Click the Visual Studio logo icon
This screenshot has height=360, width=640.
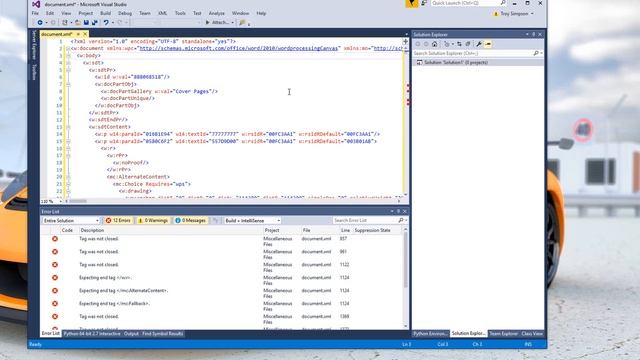pos(36,4)
